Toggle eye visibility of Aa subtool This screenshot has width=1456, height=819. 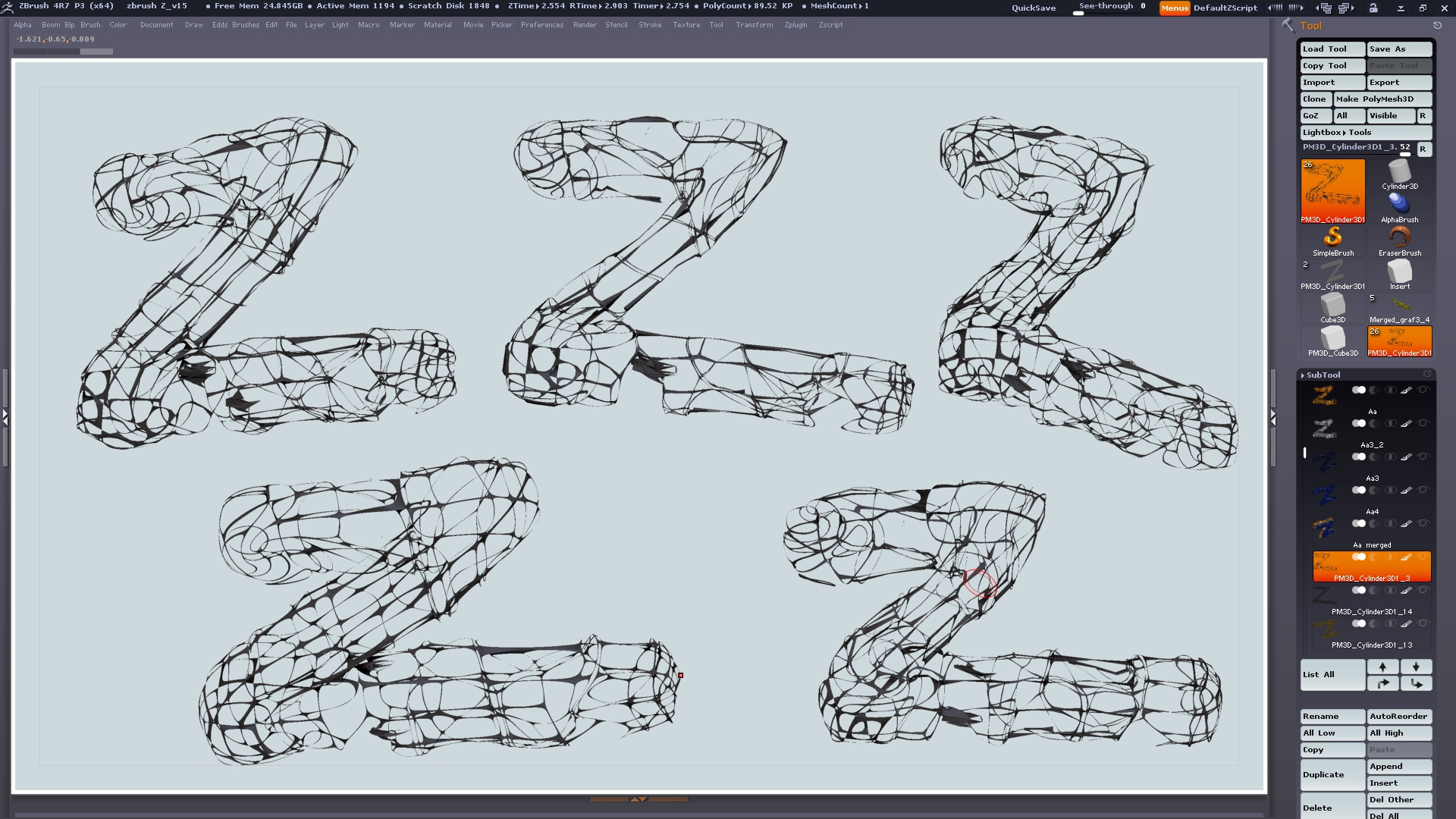[1423, 390]
